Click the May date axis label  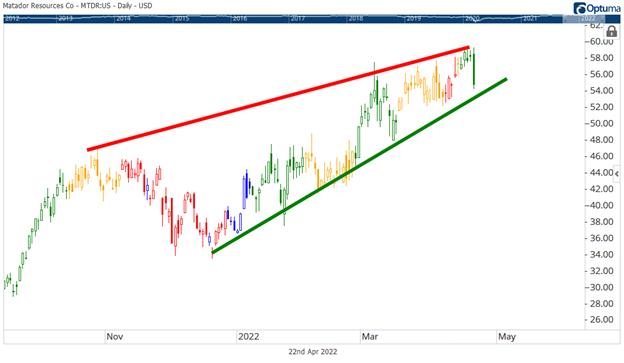point(507,337)
